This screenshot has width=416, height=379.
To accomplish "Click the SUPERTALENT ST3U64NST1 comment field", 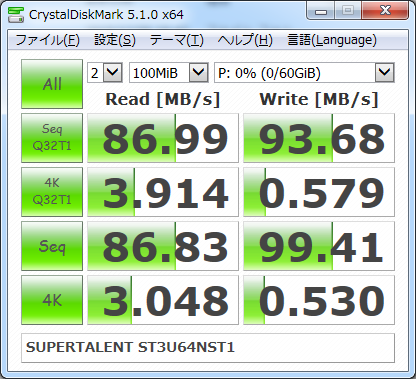I will 208,348.
